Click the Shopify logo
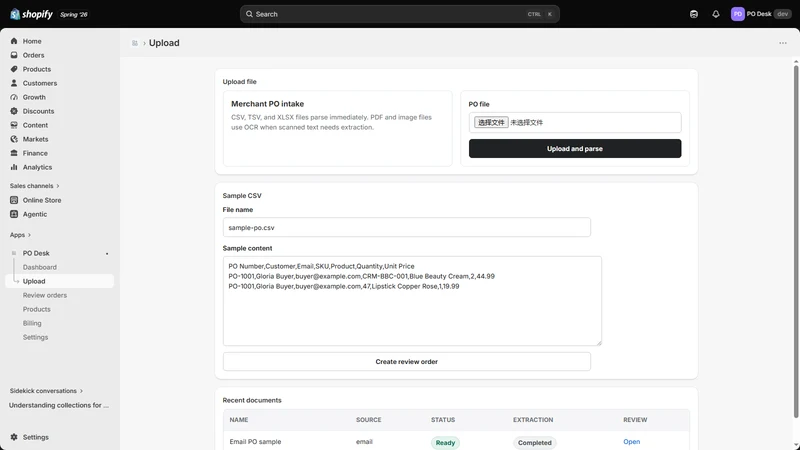The image size is (800, 450). [32, 14]
